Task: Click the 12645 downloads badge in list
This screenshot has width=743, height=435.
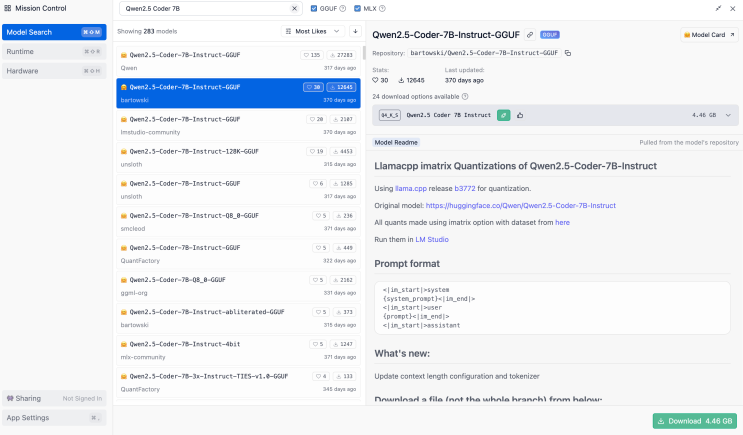Action: point(341,87)
